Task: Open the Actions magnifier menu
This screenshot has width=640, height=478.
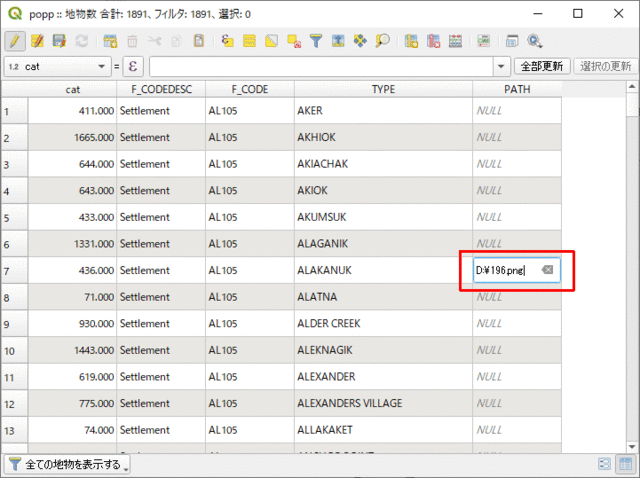Action: click(x=535, y=41)
